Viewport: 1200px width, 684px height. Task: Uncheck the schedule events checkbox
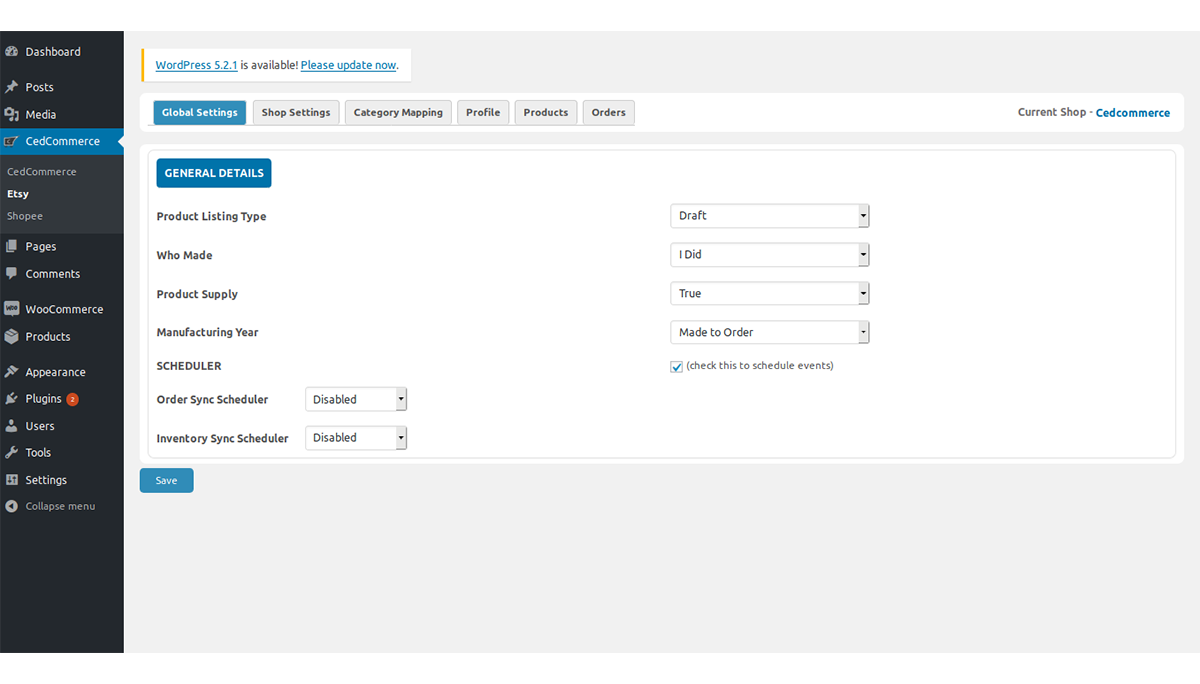[x=676, y=366]
